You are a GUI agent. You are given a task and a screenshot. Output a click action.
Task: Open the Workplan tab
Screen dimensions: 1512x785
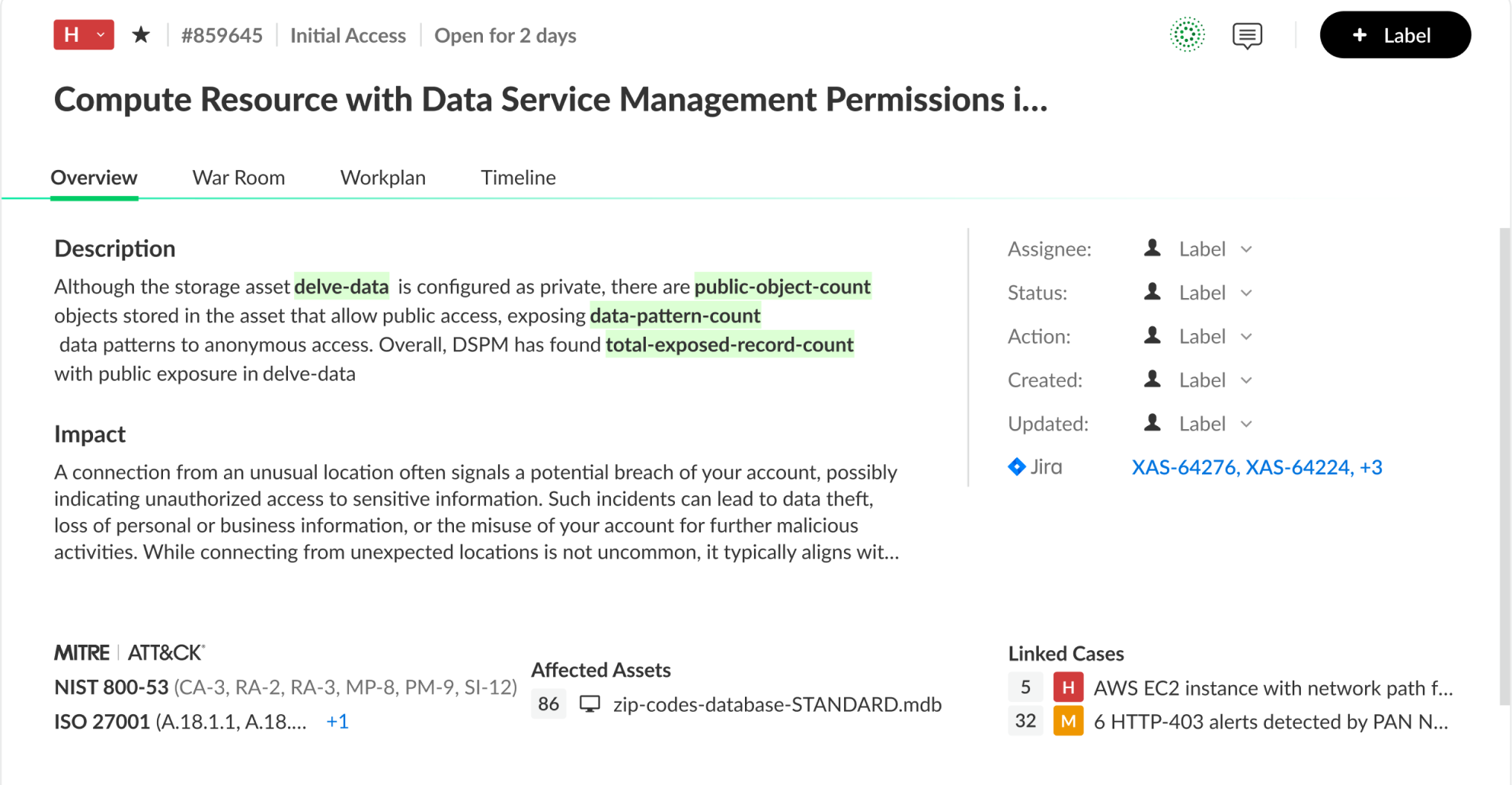coord(382,178)
